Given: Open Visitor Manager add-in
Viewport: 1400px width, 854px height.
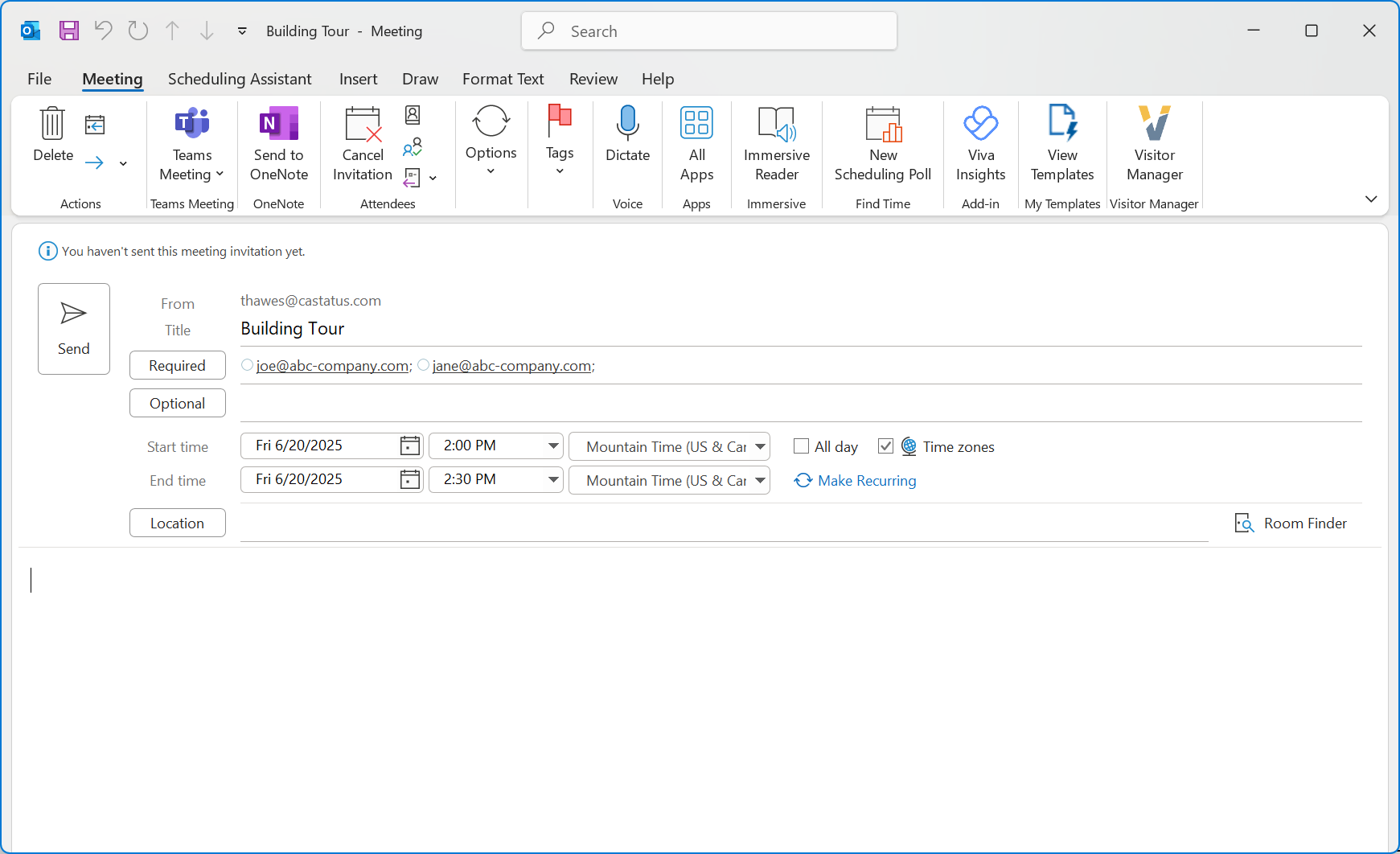Looking at the screenshot, I should click(1154, 124).
